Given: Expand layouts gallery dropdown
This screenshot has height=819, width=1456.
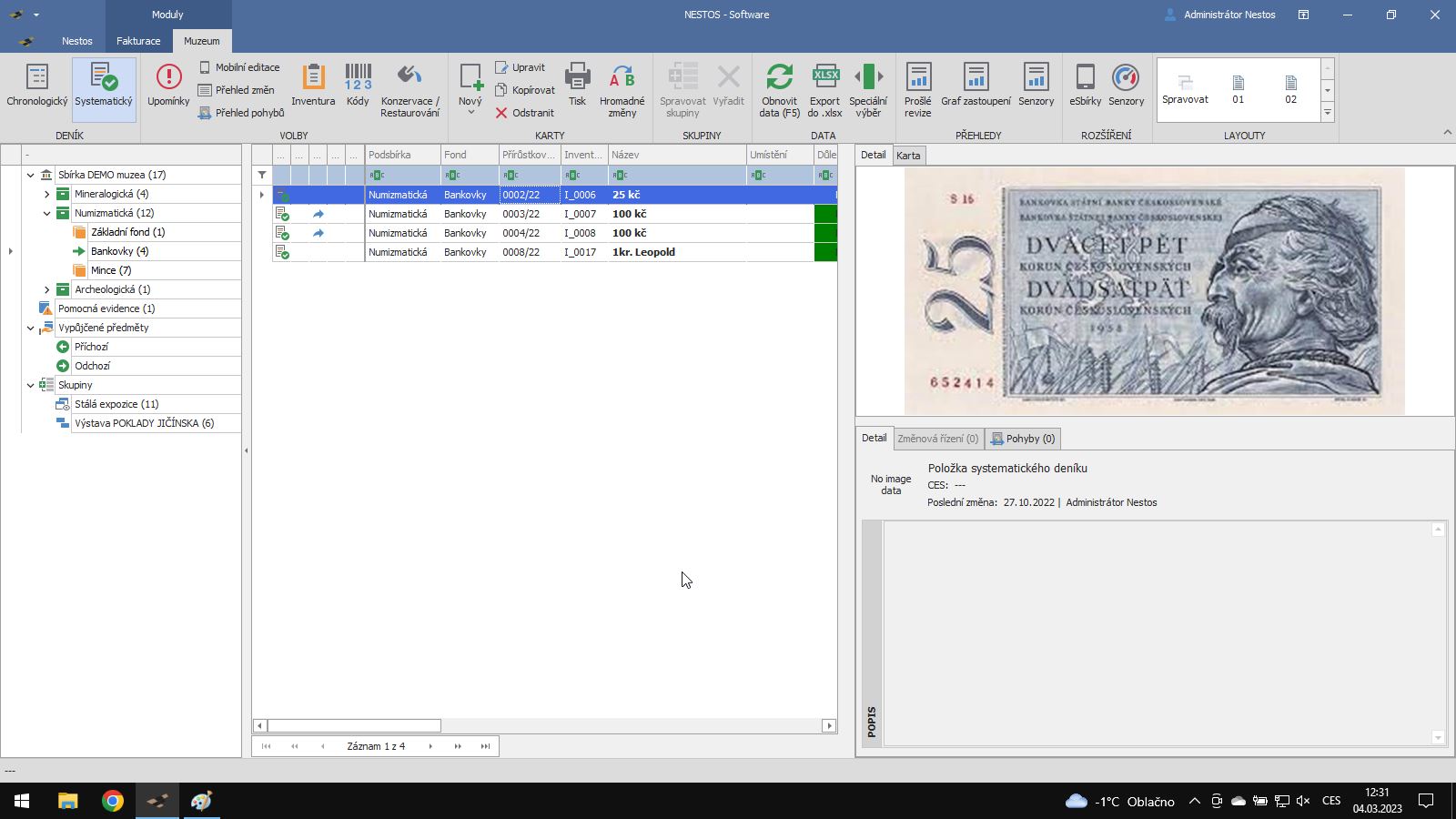Looking at the screenshot, I should tap(1328, 113).
